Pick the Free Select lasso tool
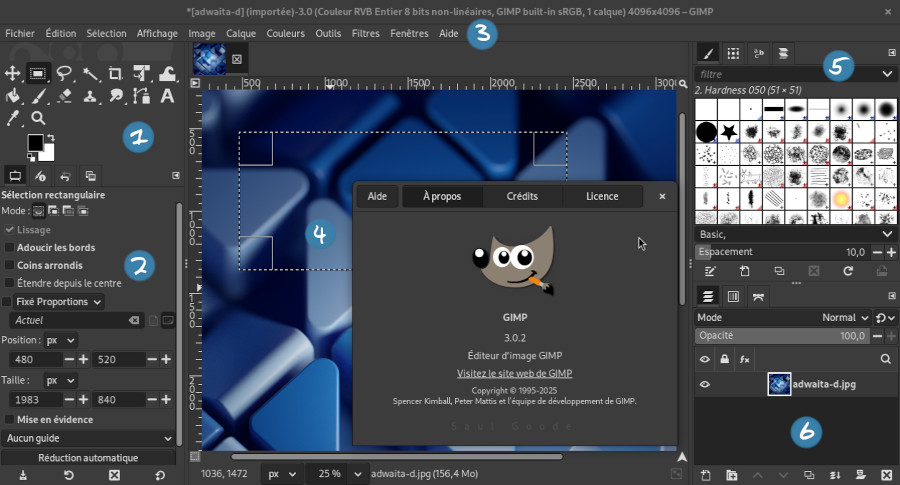 (x=64, y=73)
